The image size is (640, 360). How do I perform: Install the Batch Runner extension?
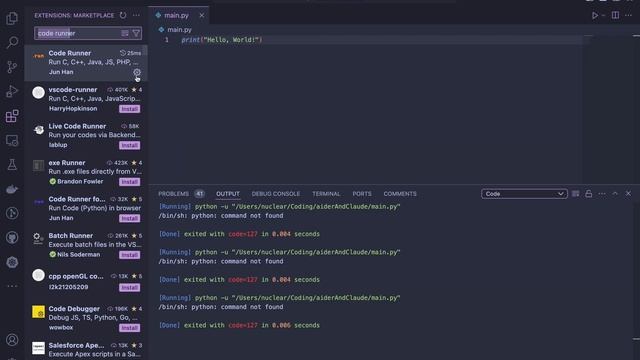[130, 255]
